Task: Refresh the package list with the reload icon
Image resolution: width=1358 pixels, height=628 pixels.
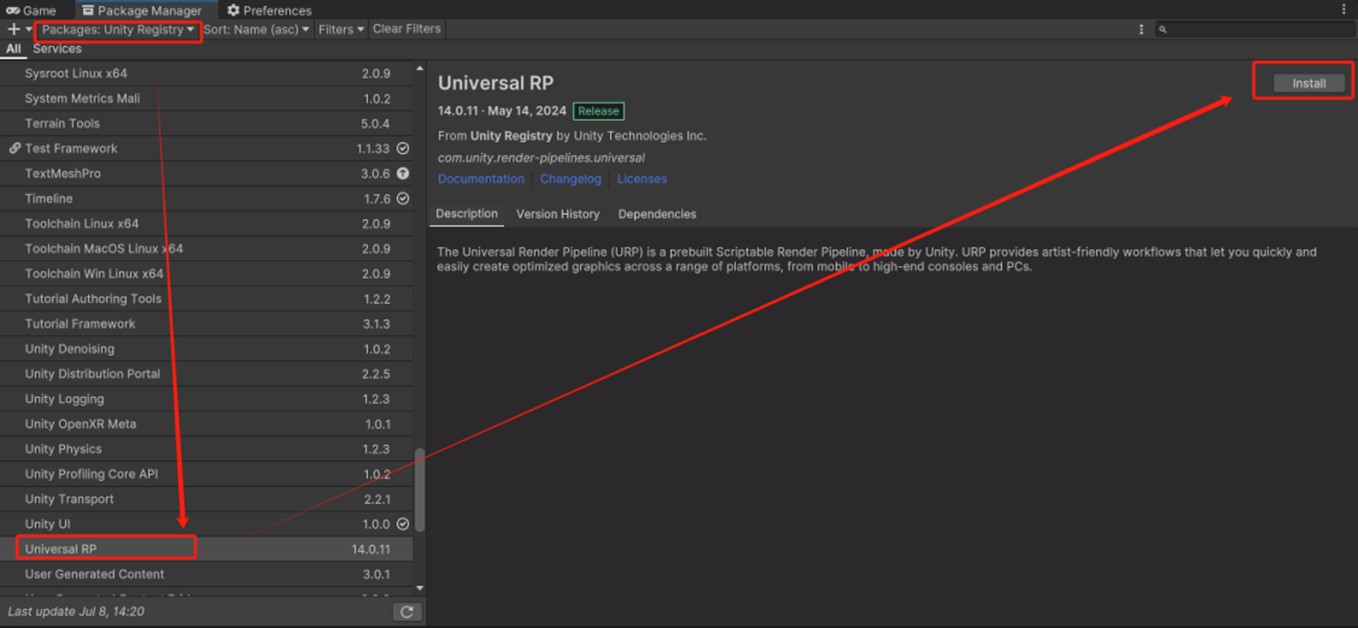Action: pyautogui.click(x=406, y=612)
